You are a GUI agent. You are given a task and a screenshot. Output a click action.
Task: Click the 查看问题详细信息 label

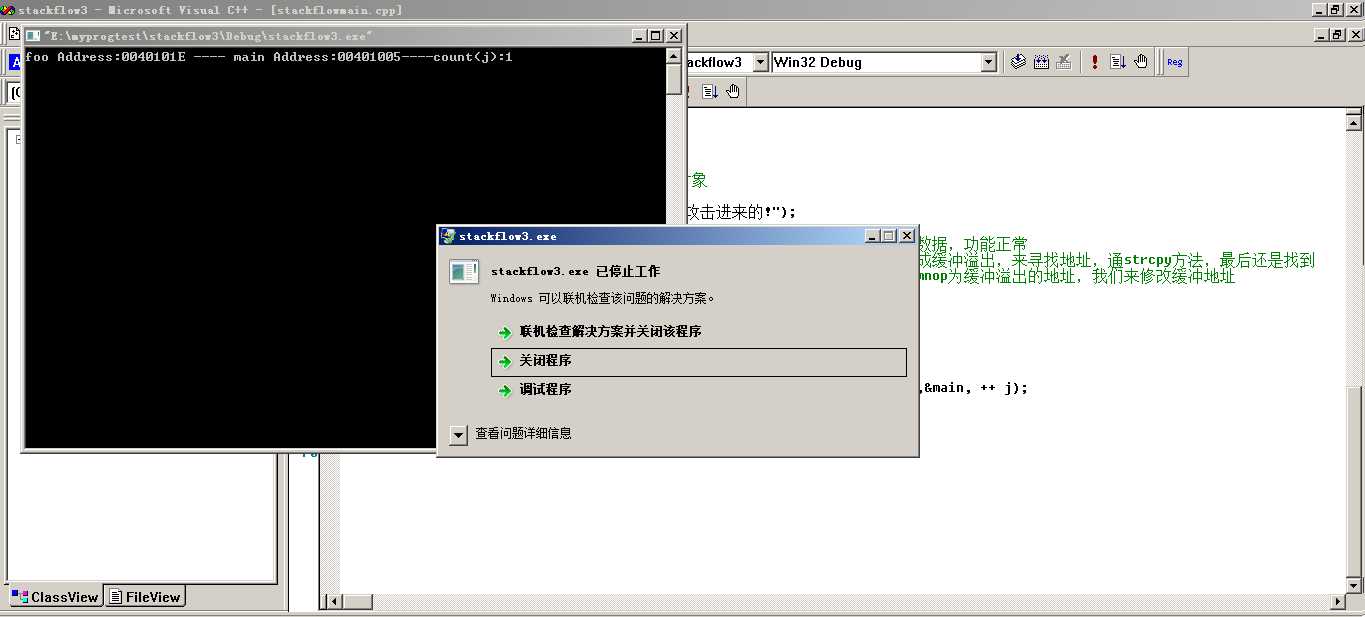pyautogui.click(x=523, y=434)
